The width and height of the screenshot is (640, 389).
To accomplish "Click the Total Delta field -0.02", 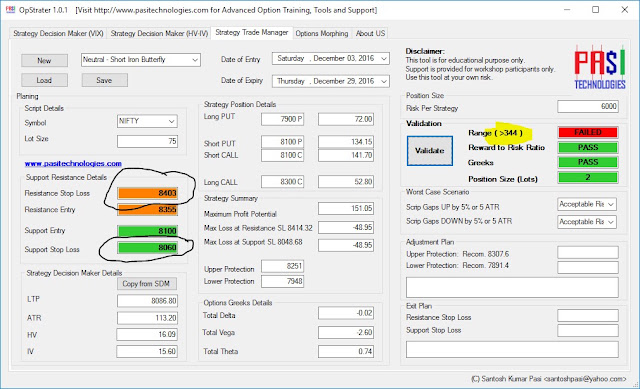I will tap(346, 313).
